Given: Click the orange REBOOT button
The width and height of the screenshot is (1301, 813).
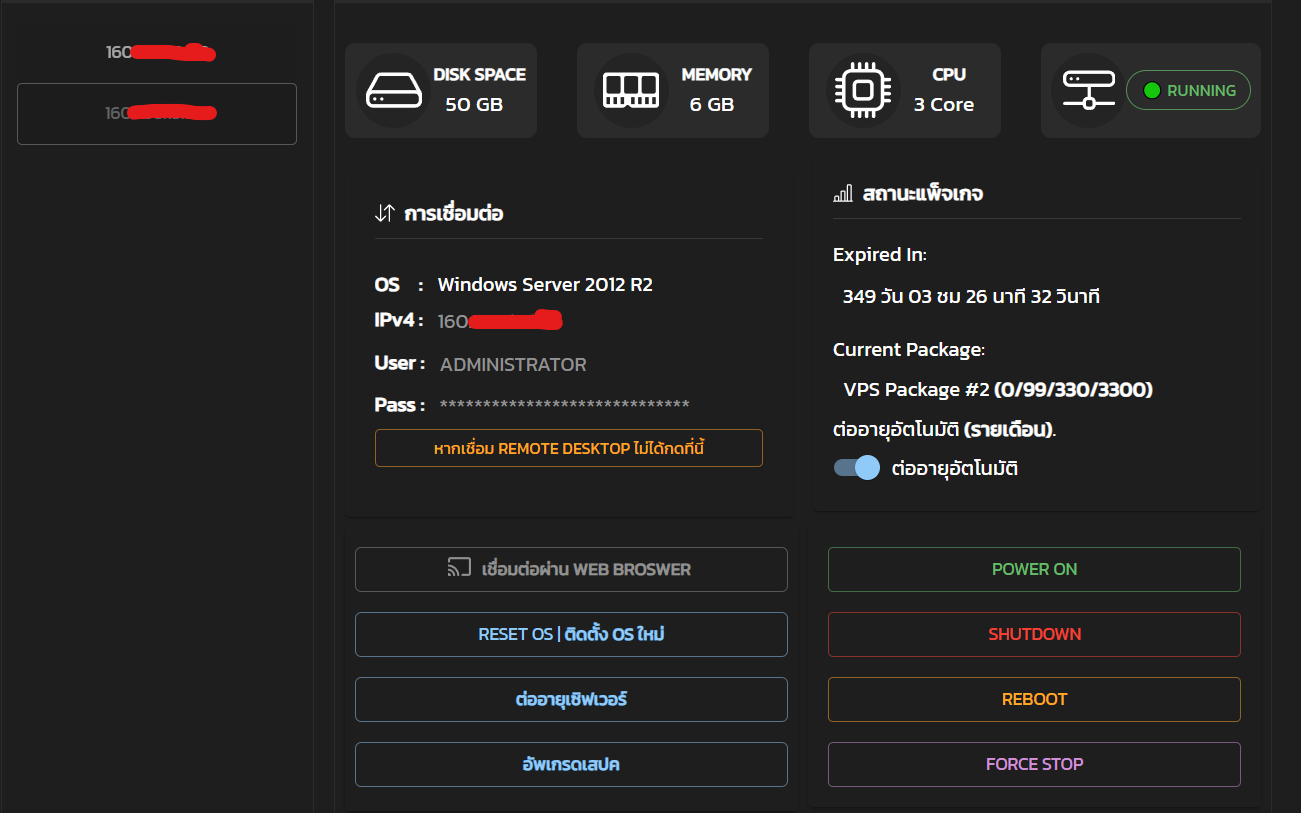Looking at the screenshot, I should pos(1034,699).
